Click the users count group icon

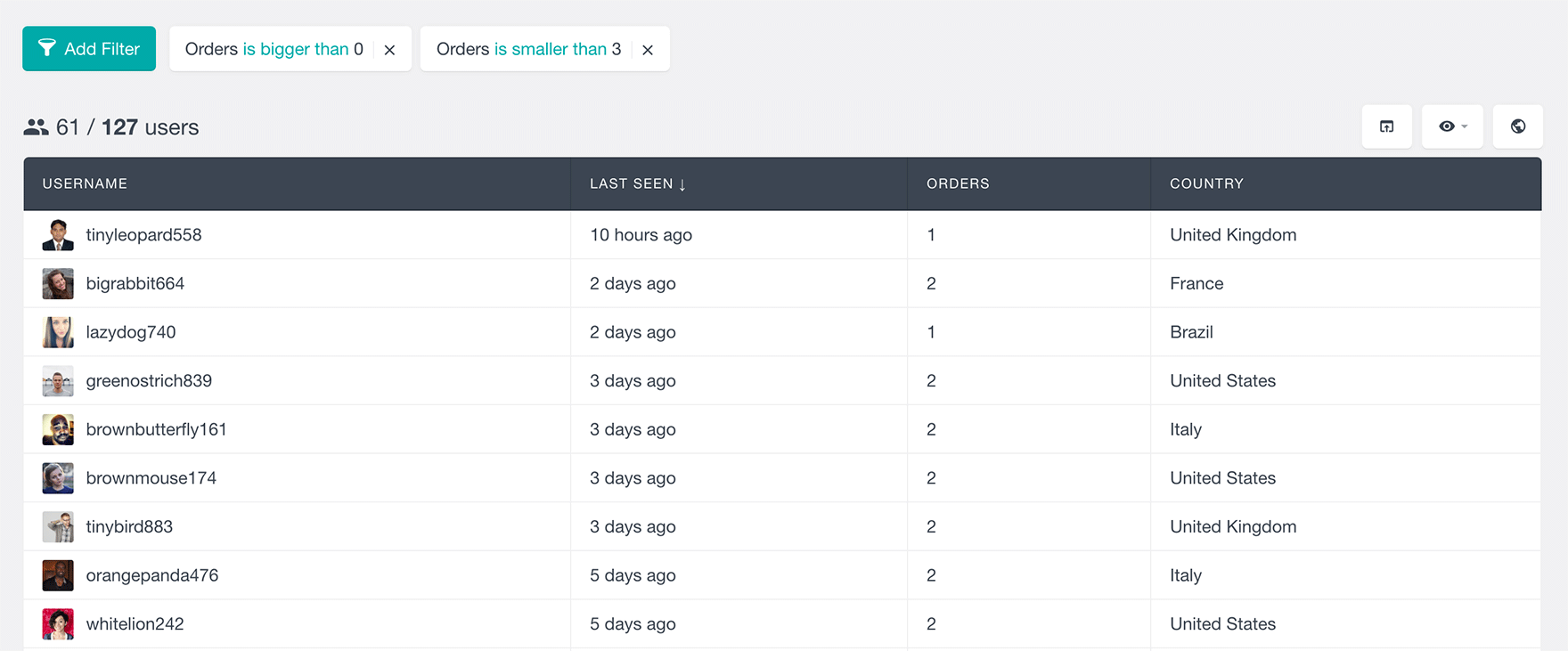click(x=36, y=127)
